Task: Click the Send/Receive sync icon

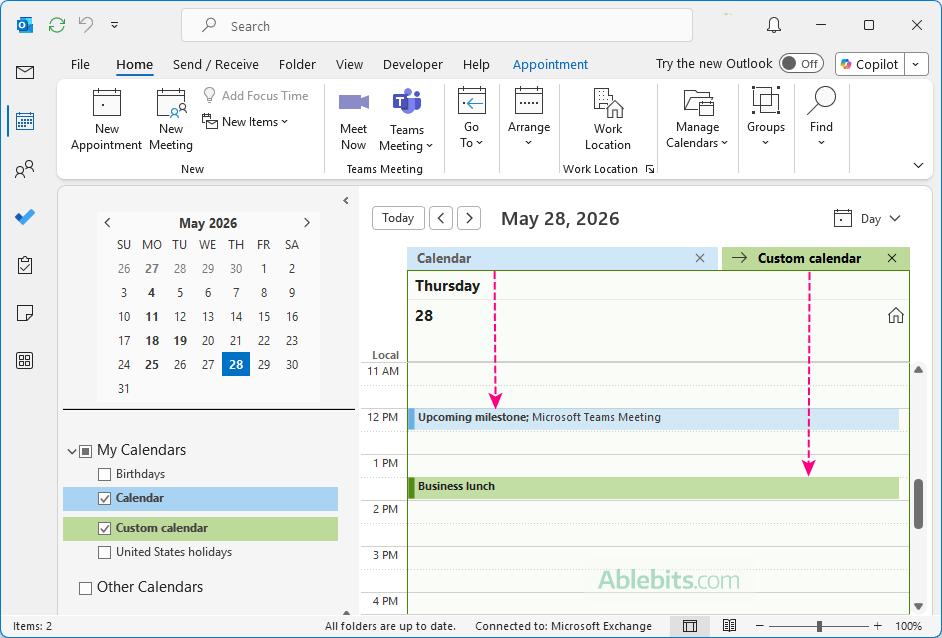Action: point(57,25)
